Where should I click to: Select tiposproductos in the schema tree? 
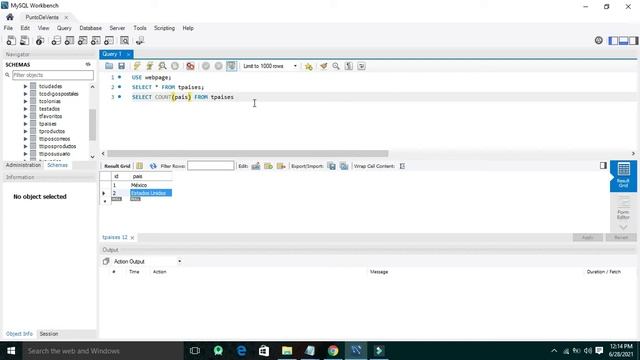coord(58,146)
